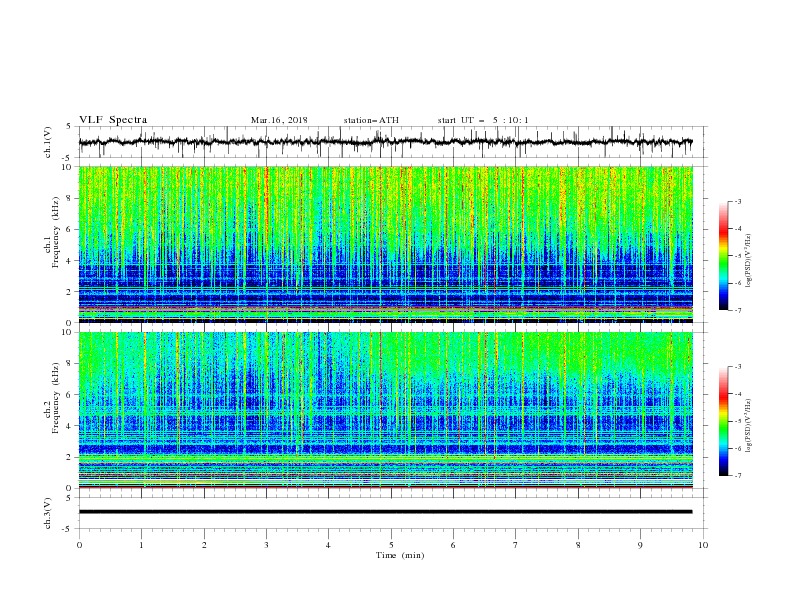This screenshot has height=612, width=792.
Task: Click the "station=ATH" header label
Action: [371, 120]
